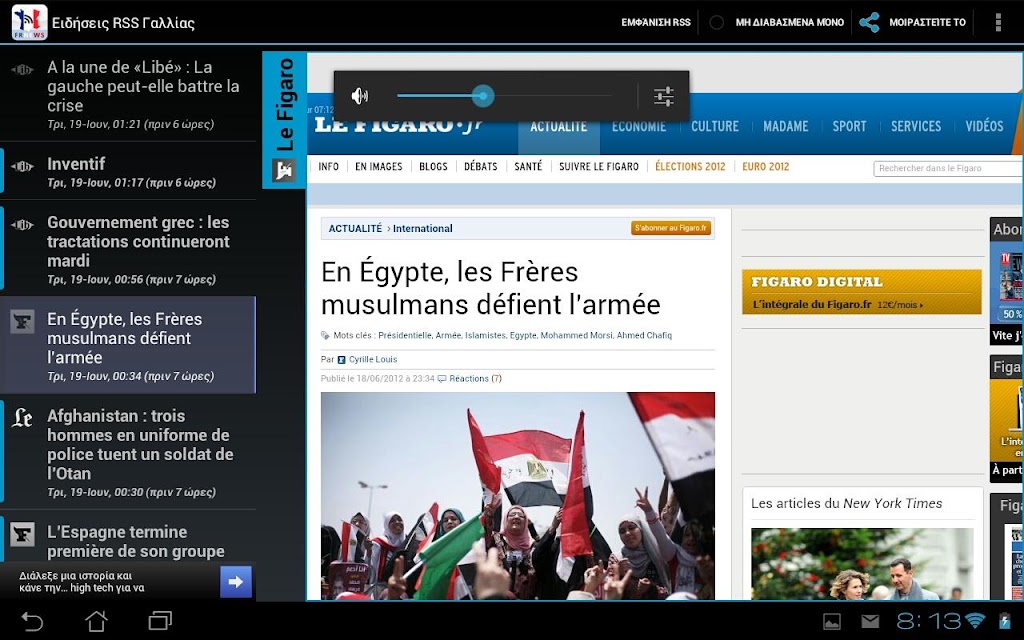Select story 'En Égypte, les Frères musulmans'
The image size is (1024, 640).
pyautogui.click(x=128, y=345)
